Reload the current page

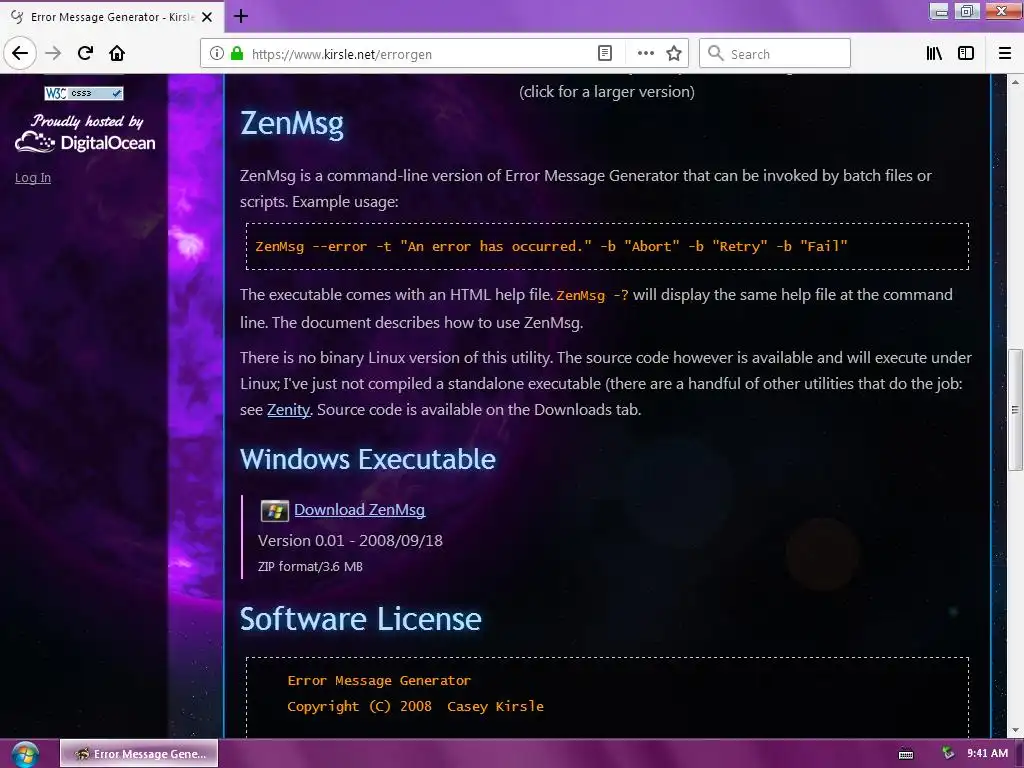pos(86,53)
